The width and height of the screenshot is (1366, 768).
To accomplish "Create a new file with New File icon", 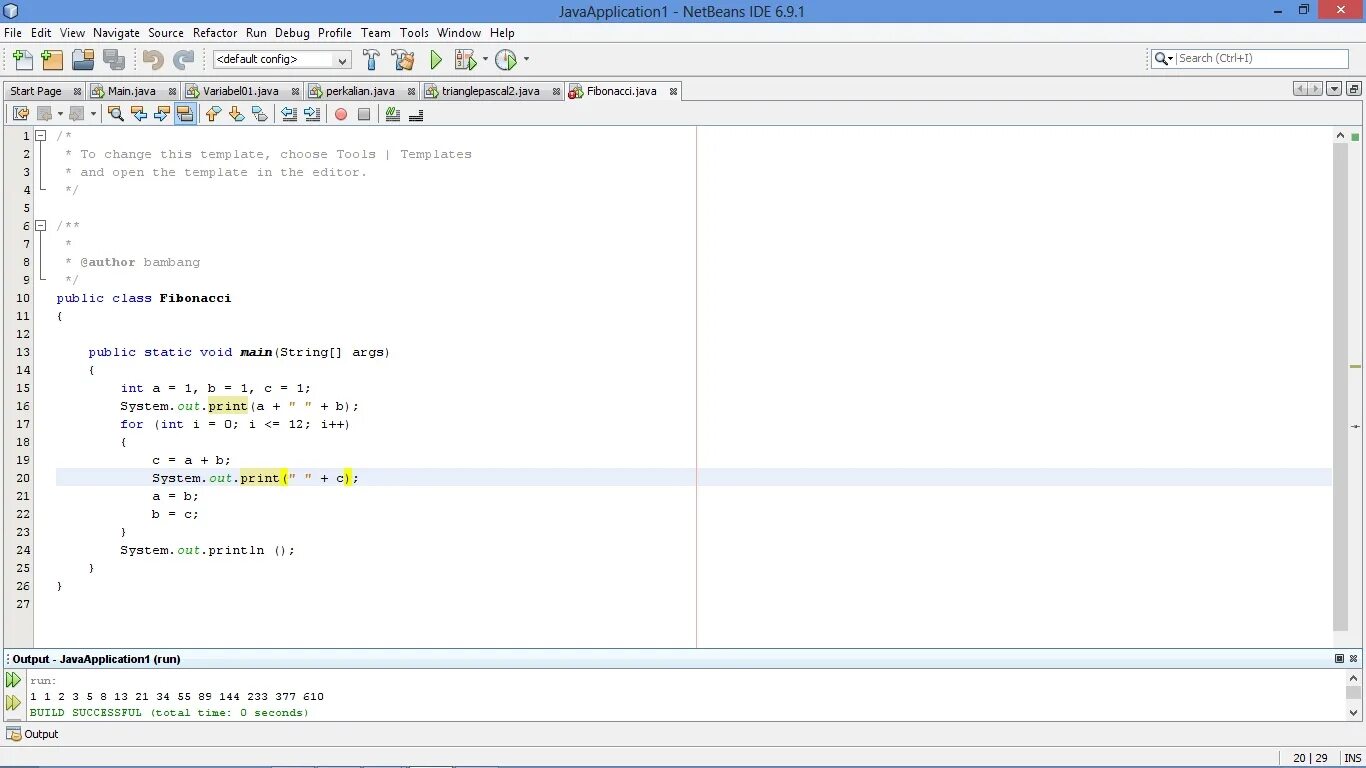I will (x=22, y=60).
